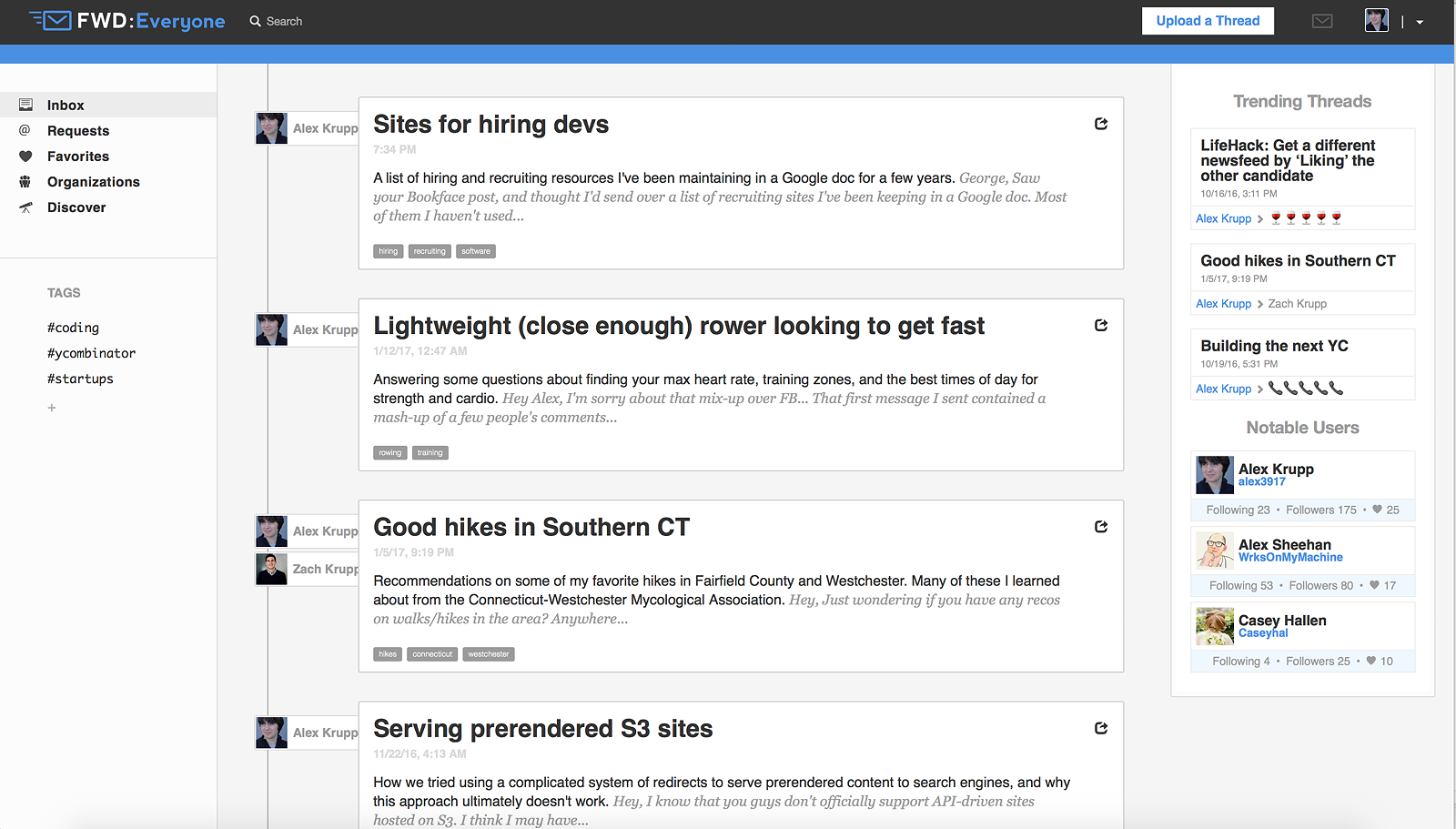The image size is (1456, 829).
Task: Click the wine glass emoji recipients
Action: [x=1306, y=218]
